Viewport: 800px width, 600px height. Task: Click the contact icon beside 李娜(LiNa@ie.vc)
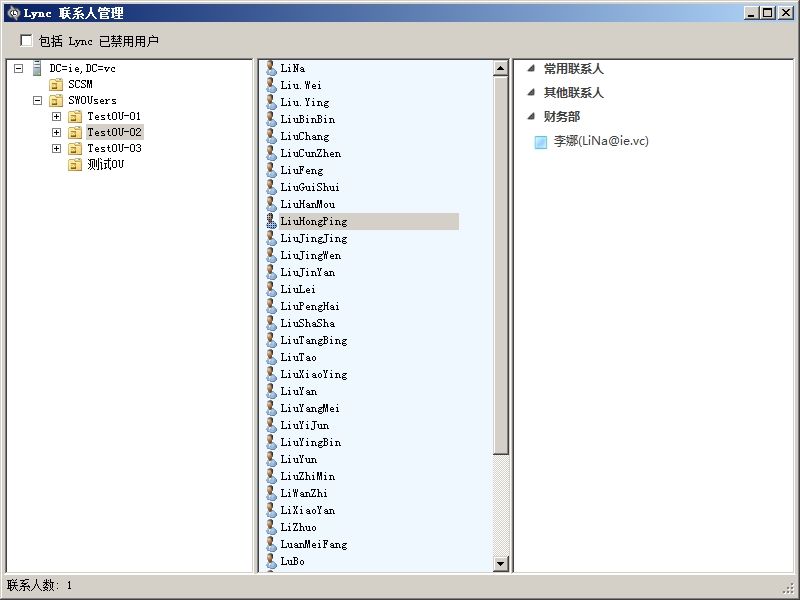(541, 142)
